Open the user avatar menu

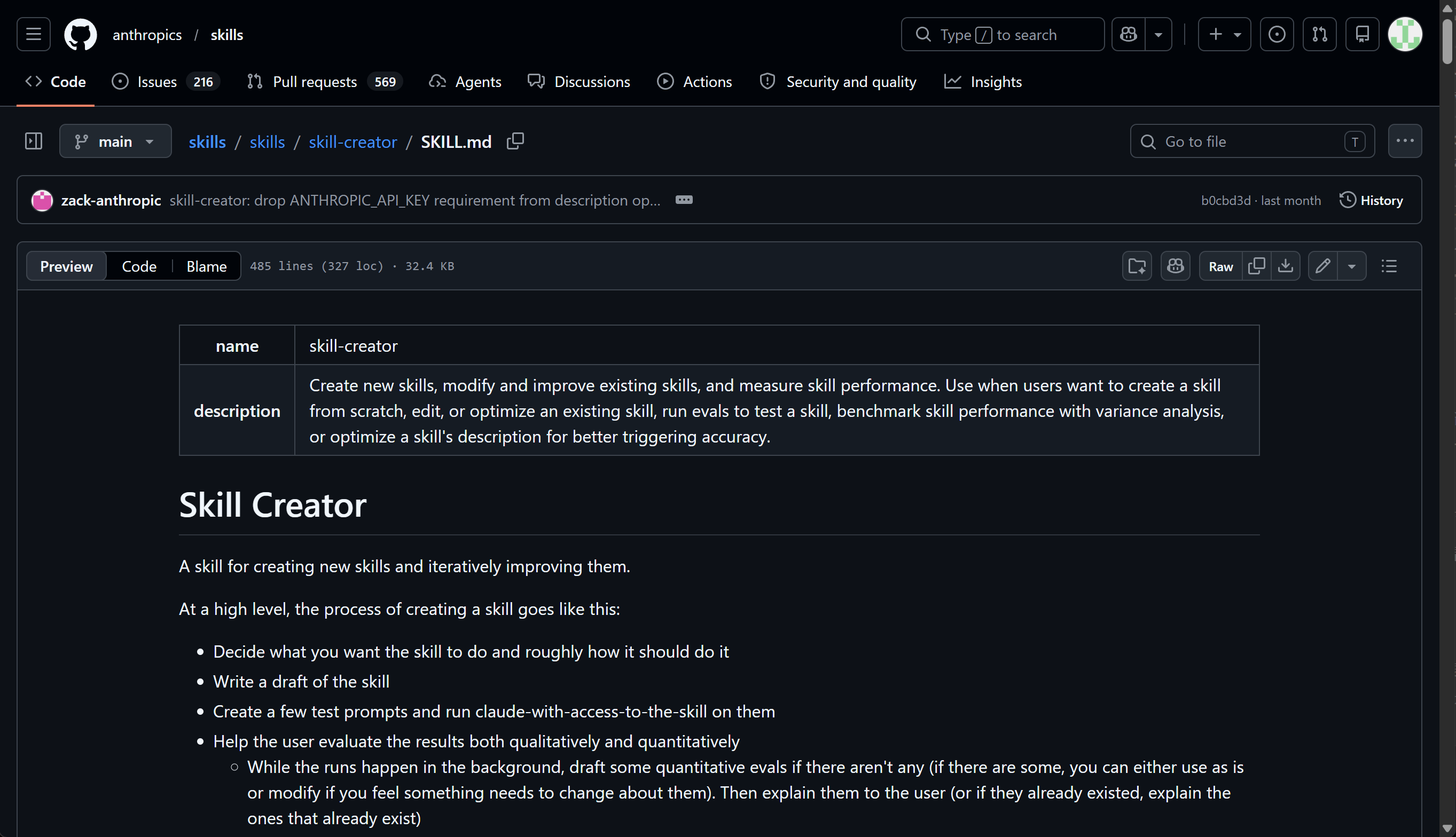coord(1405,35)
